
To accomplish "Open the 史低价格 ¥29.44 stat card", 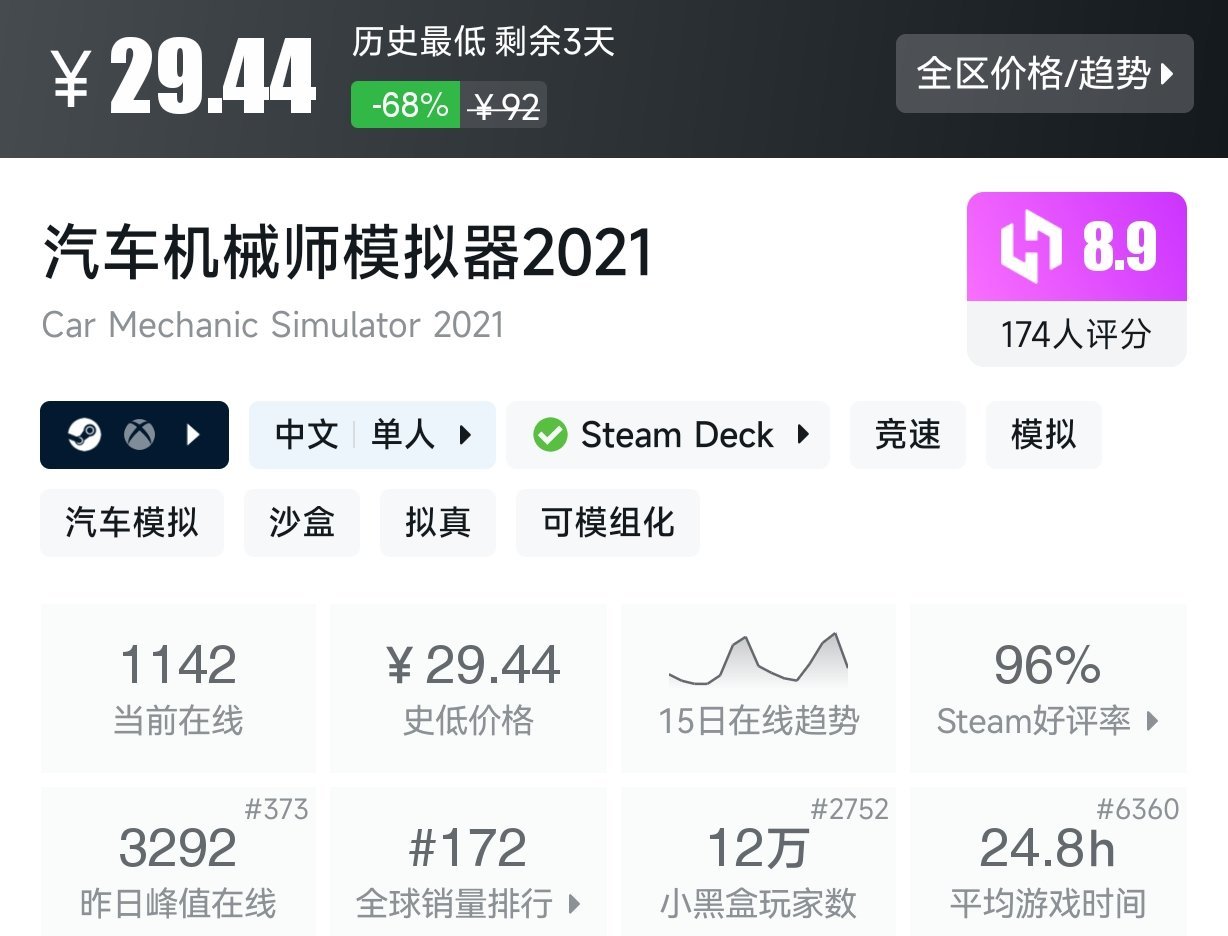I will 468,688.
